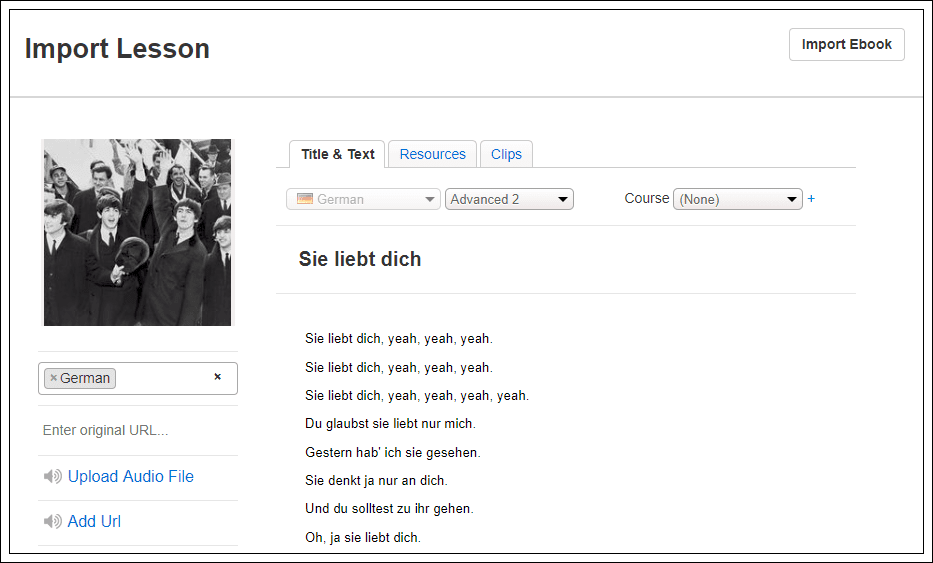Remove the German tag with its x
This screenshot has height=563, width=933.
(x=54, y=378)
